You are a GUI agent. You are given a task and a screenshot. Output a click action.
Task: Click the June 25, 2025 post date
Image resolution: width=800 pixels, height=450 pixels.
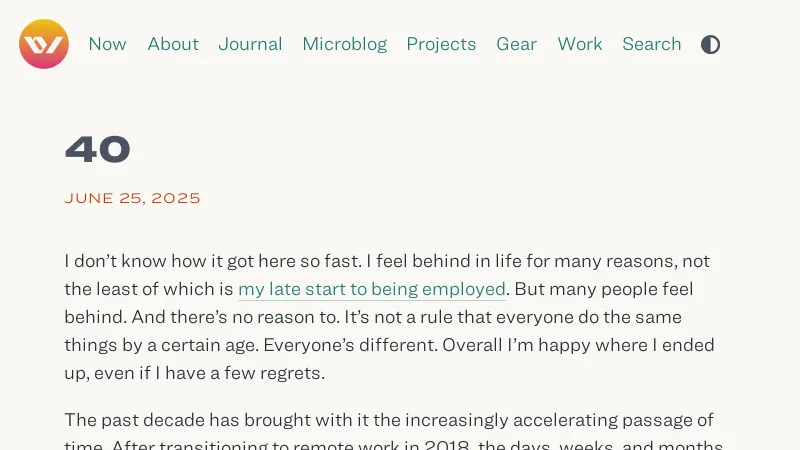tap(132, 198)
